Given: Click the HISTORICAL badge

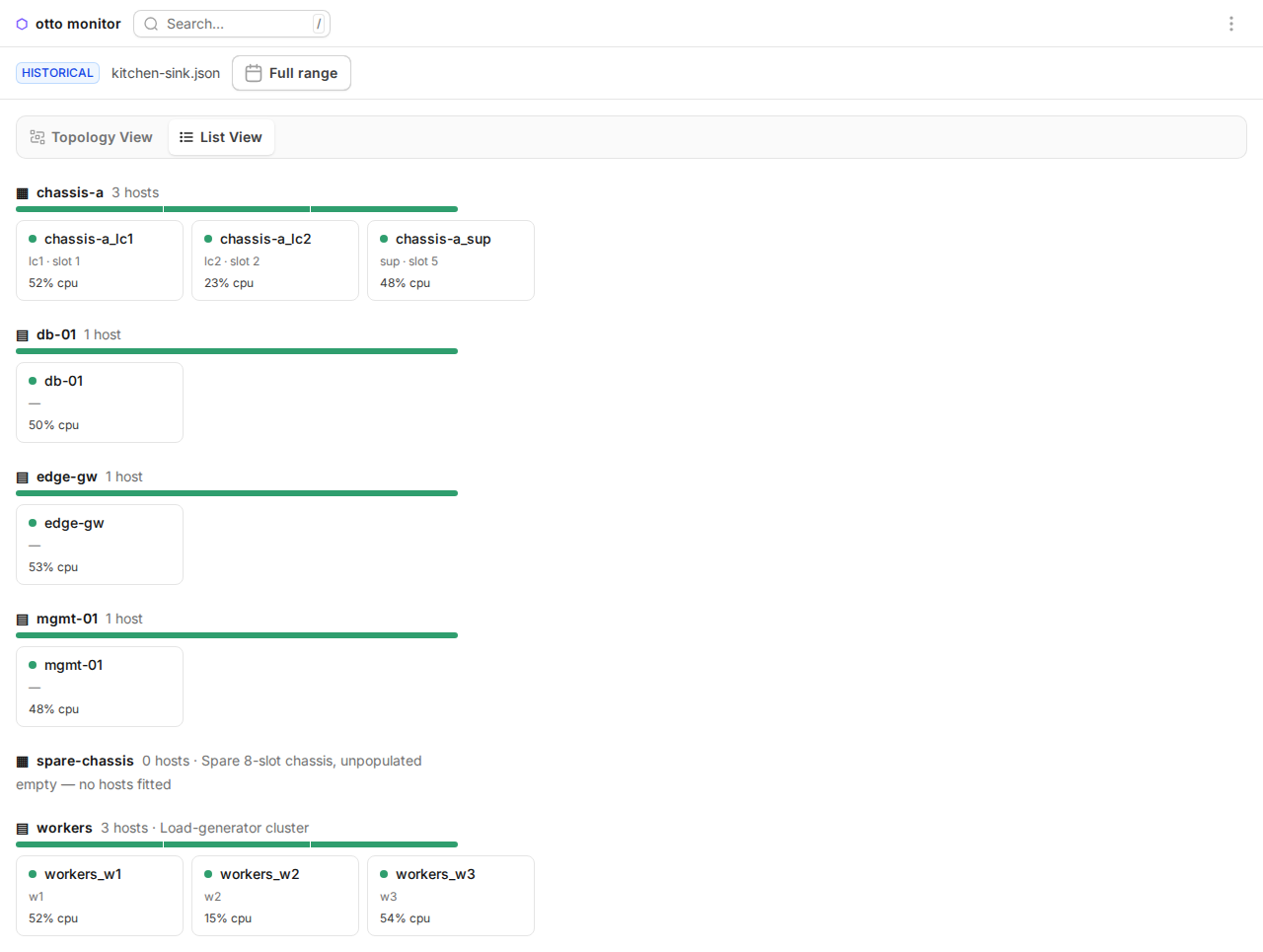Looking at the screenshot, I should point(57,73).
